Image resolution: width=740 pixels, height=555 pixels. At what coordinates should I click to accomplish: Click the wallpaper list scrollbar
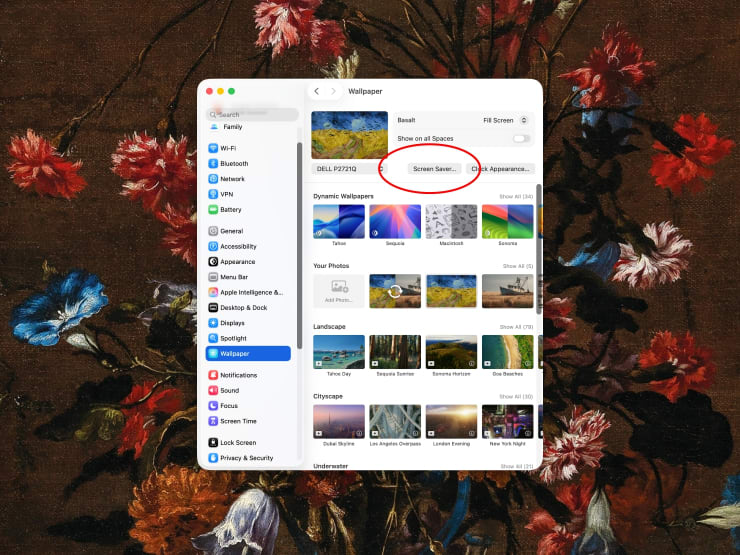[538, 249]
